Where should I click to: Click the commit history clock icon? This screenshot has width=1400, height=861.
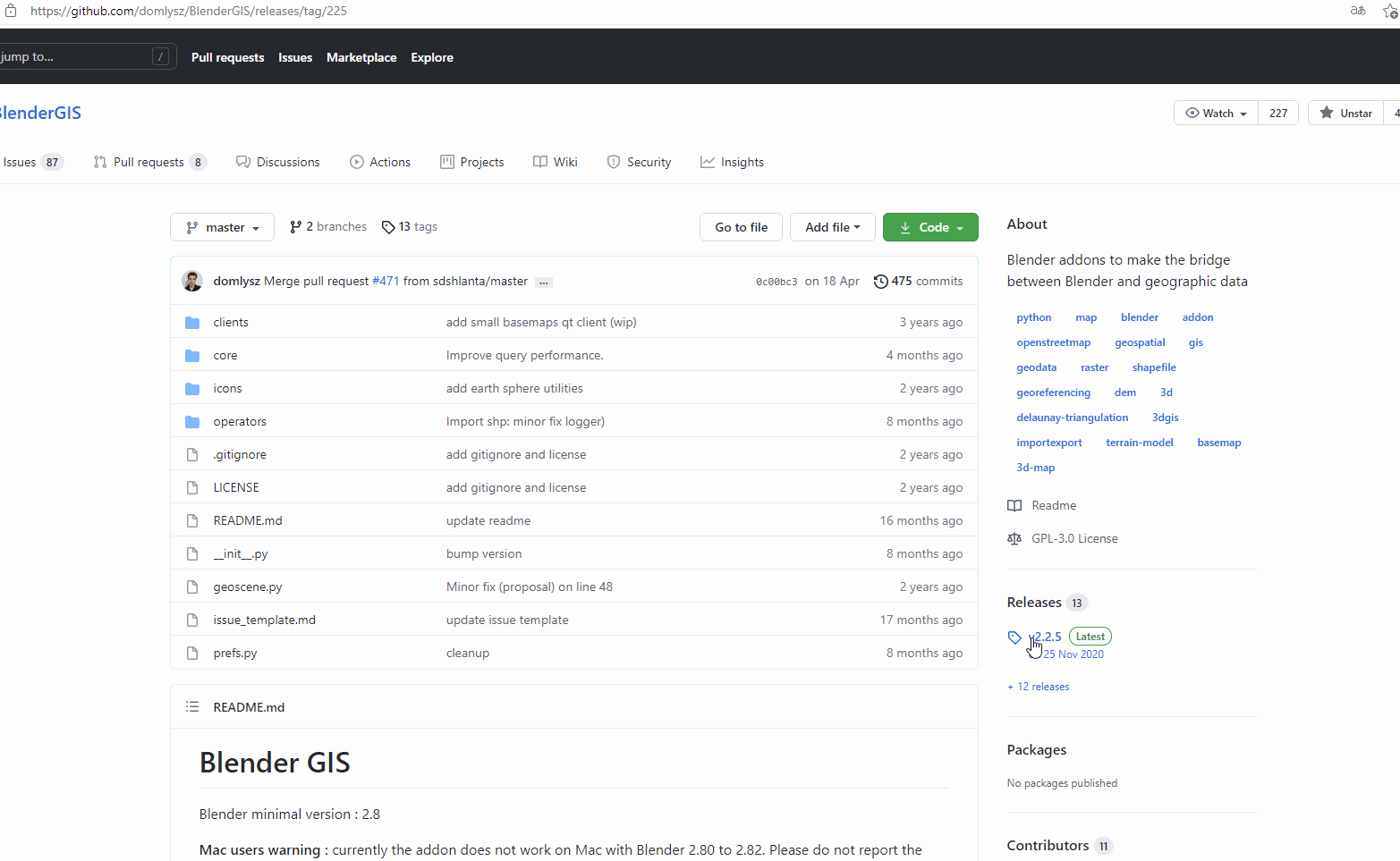point(881,281)
